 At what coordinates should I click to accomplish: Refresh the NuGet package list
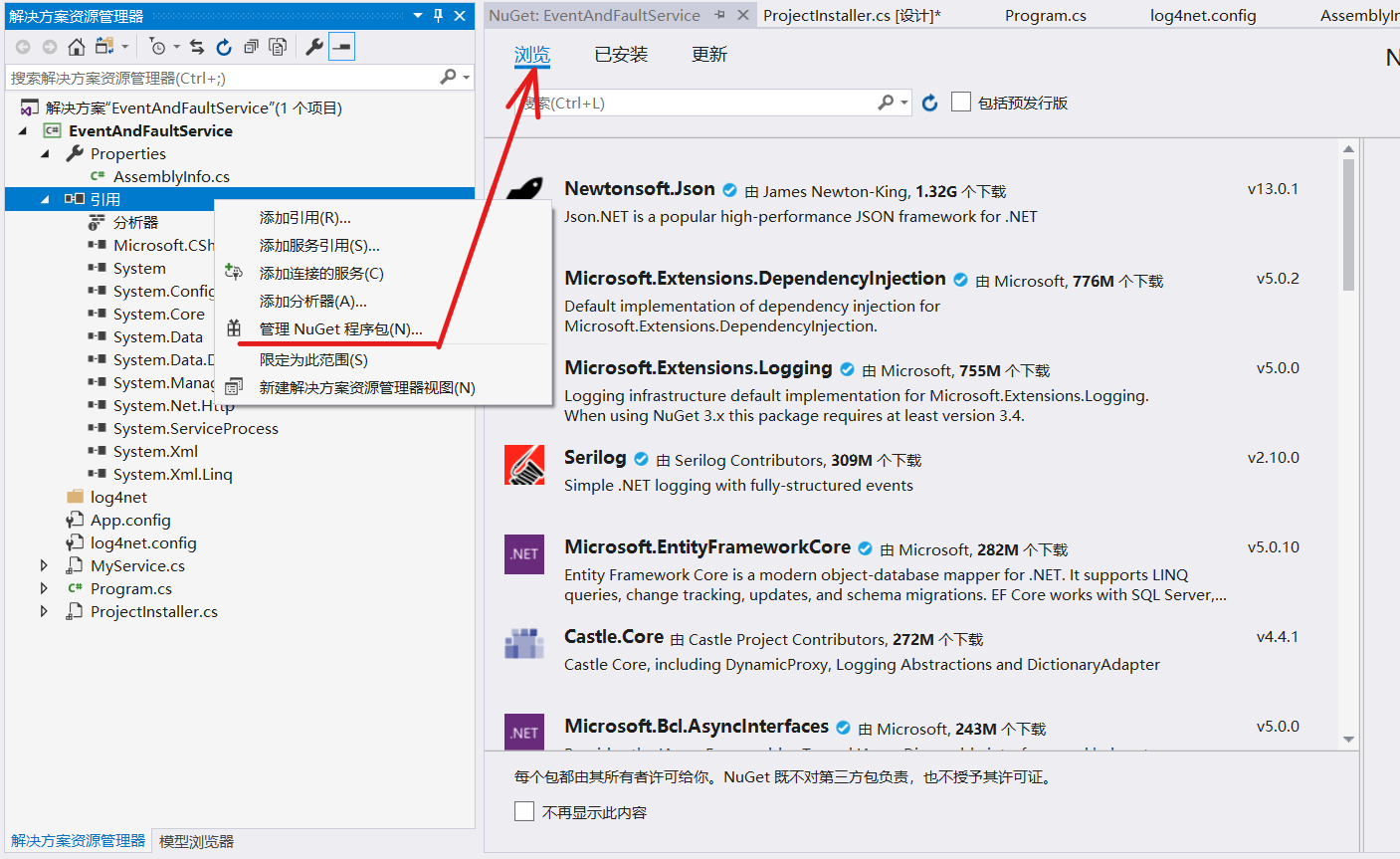click(x=930, y=103)
